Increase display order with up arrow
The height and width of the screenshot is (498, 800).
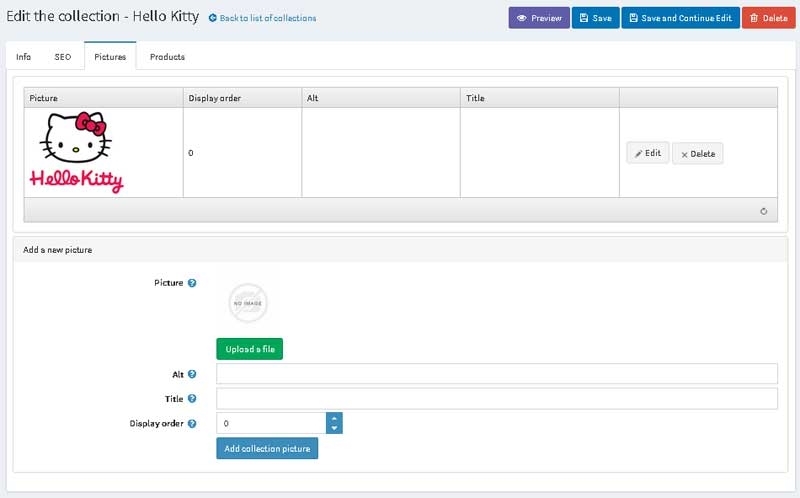(334, 418)
